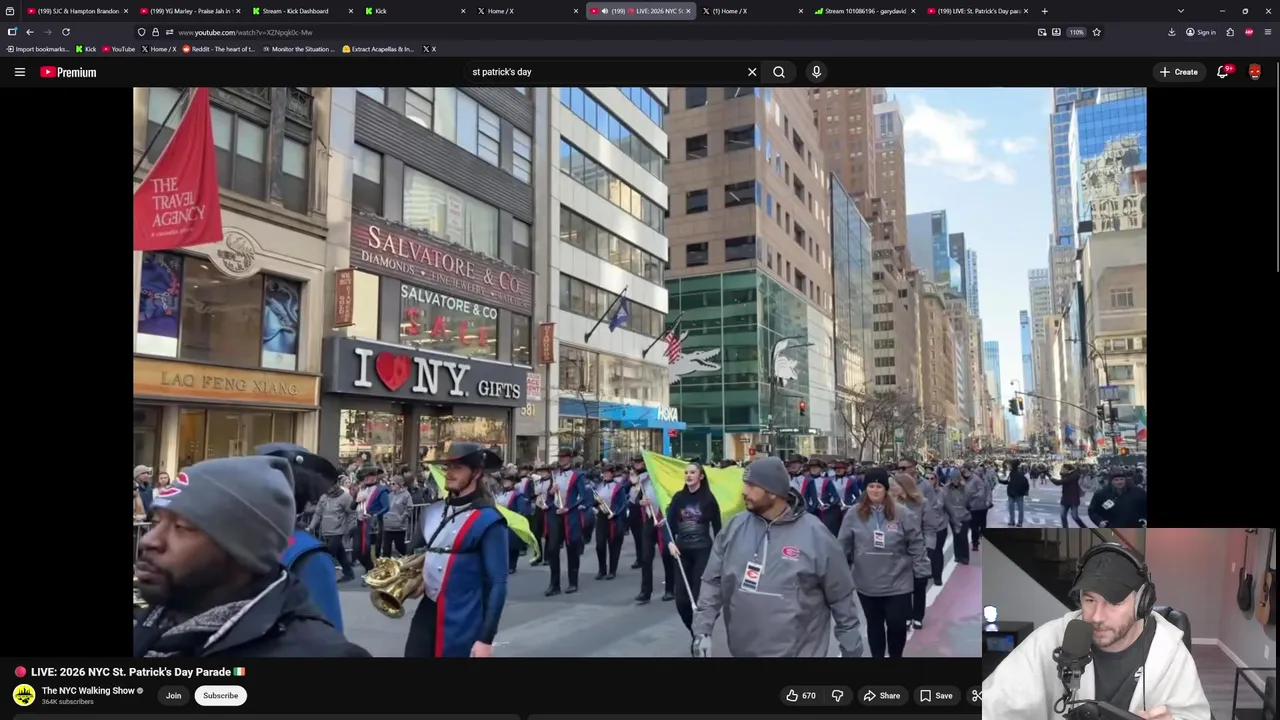Mute the active tab via speaker icon
This screenshot has height=720, width=1280.
point(604,11)
